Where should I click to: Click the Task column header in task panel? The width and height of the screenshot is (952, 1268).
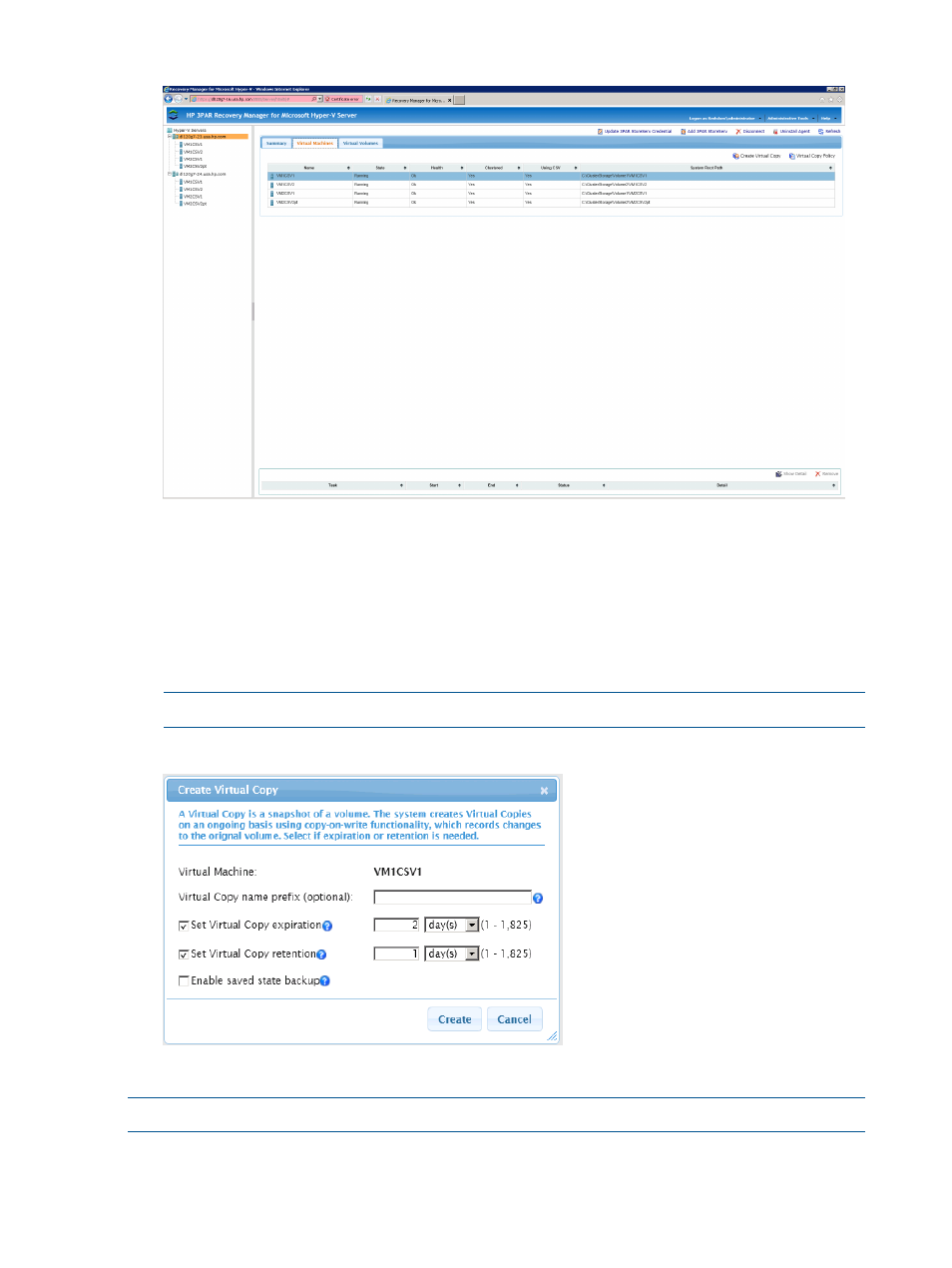pyautogui.click(x=332, y=485)
